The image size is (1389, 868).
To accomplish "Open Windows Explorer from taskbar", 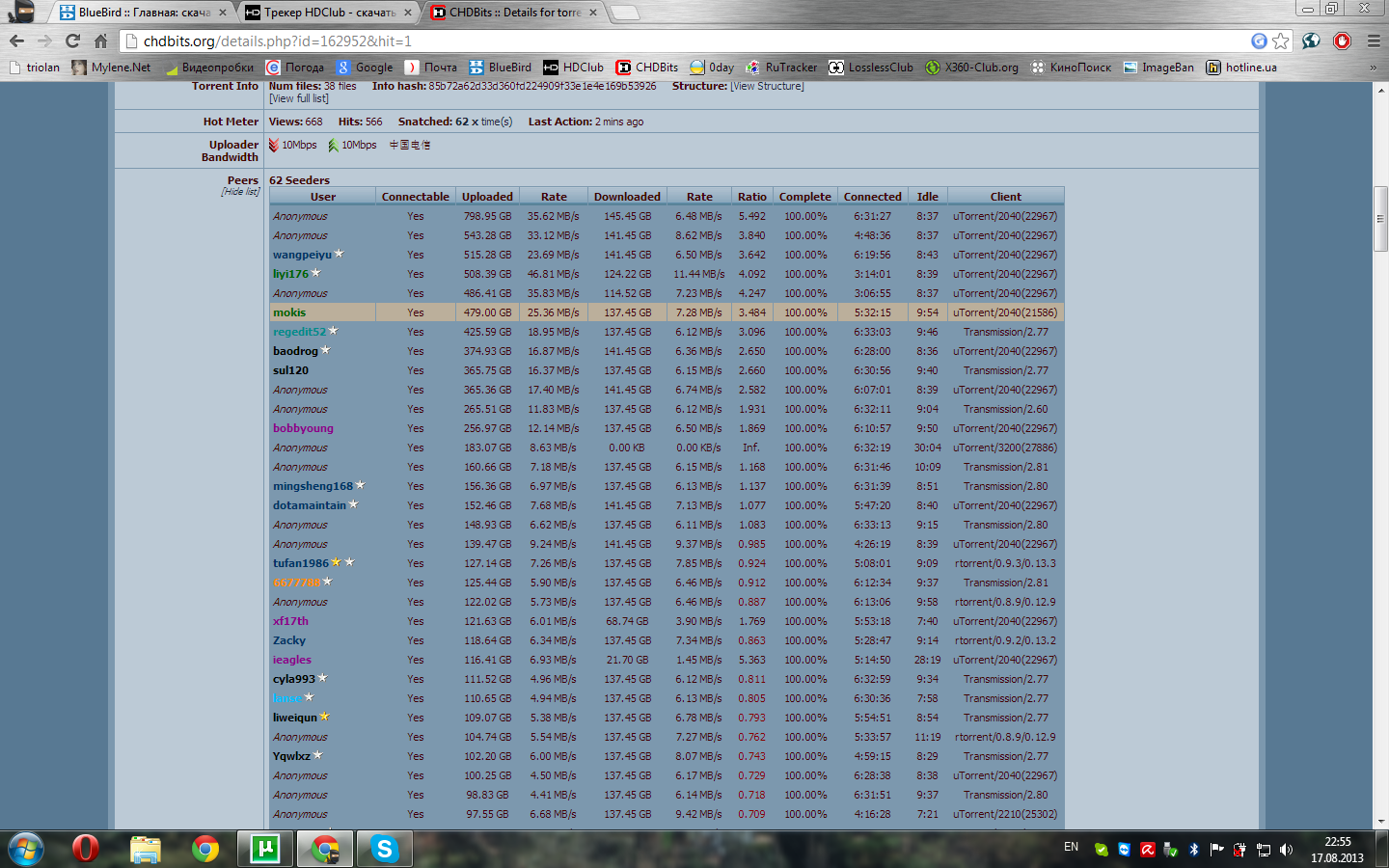I will (x=145, y=849).
